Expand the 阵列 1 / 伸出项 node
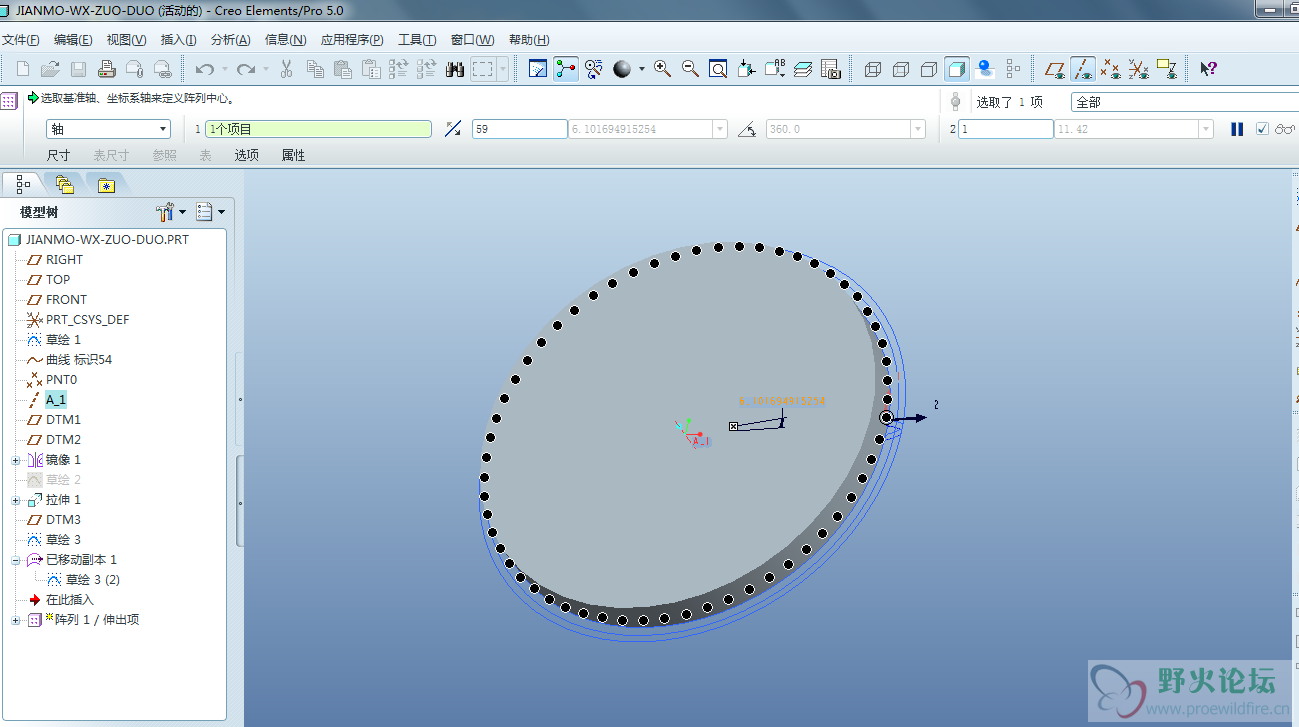Viewport: 1299px width, 727px height. [16, 620]
